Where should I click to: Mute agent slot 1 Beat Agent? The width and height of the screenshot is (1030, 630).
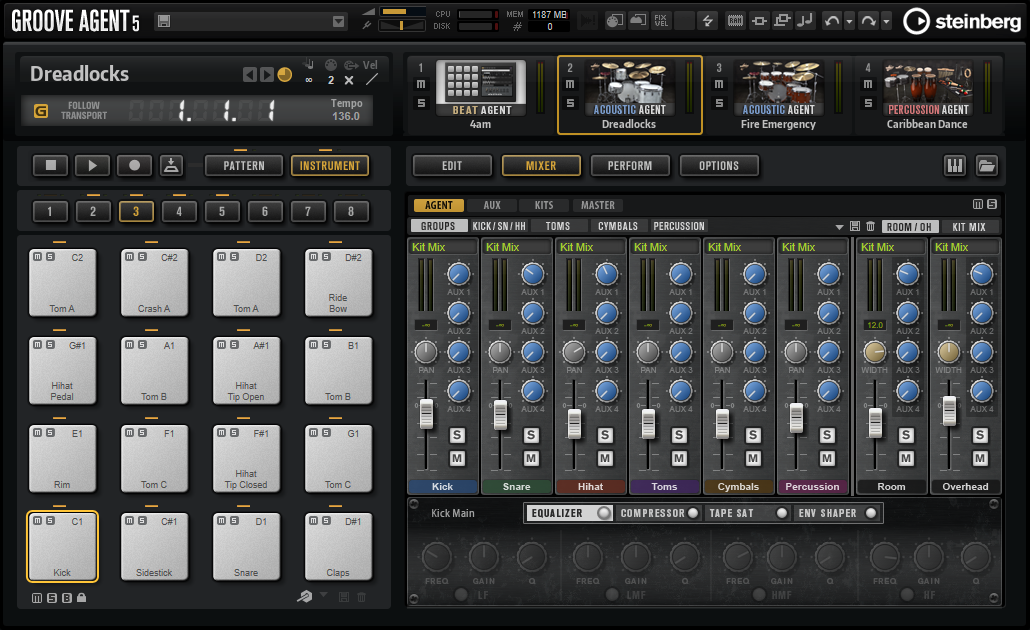pos(421,84)
